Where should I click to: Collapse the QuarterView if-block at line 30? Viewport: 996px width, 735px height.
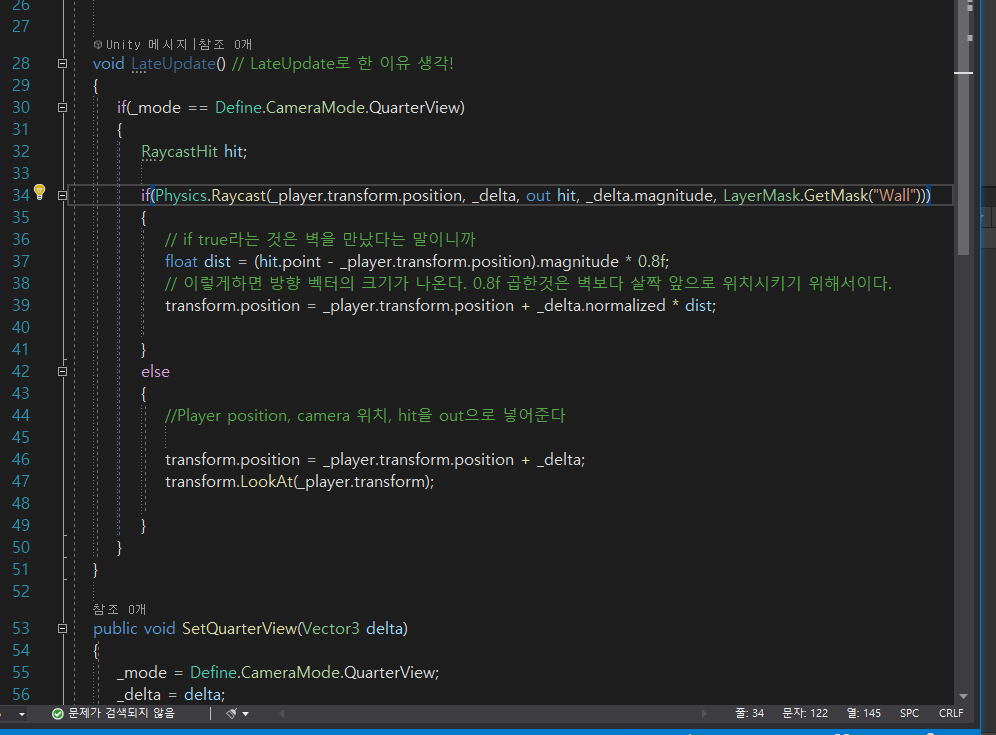pyautogui.click(x=62, y=107)
